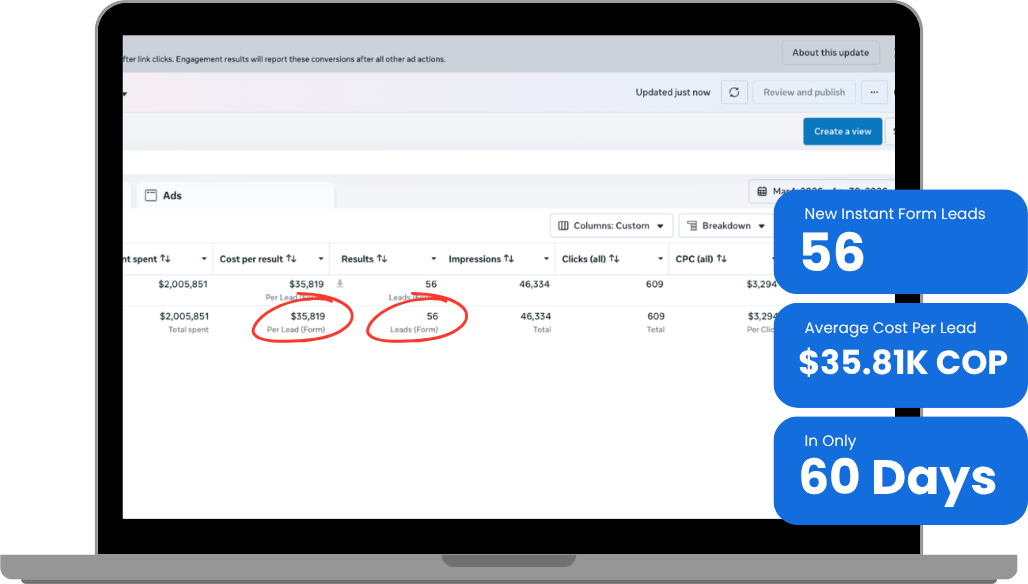This screenshot has height=584, width=1028.
Task: Open the Columns: Custom dropdown
Action: click(611, 225)
